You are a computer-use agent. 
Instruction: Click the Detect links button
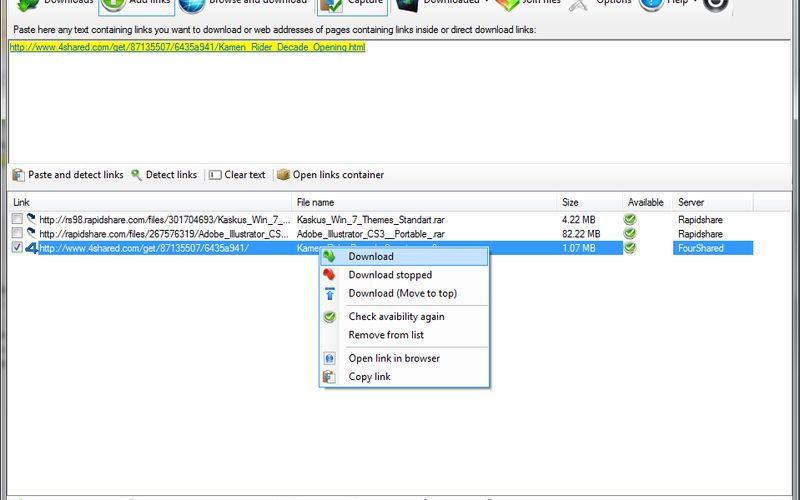tap(164, 175)
